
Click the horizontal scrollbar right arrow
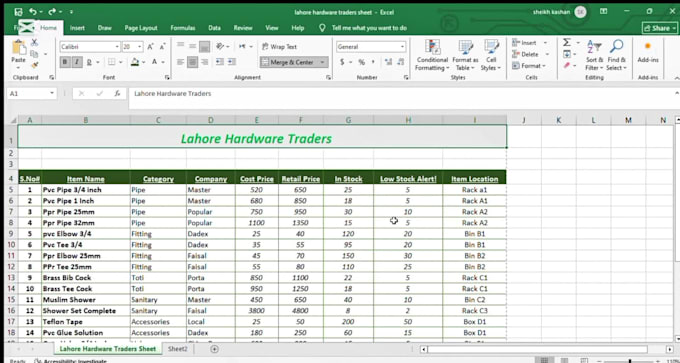coord(670,349)
